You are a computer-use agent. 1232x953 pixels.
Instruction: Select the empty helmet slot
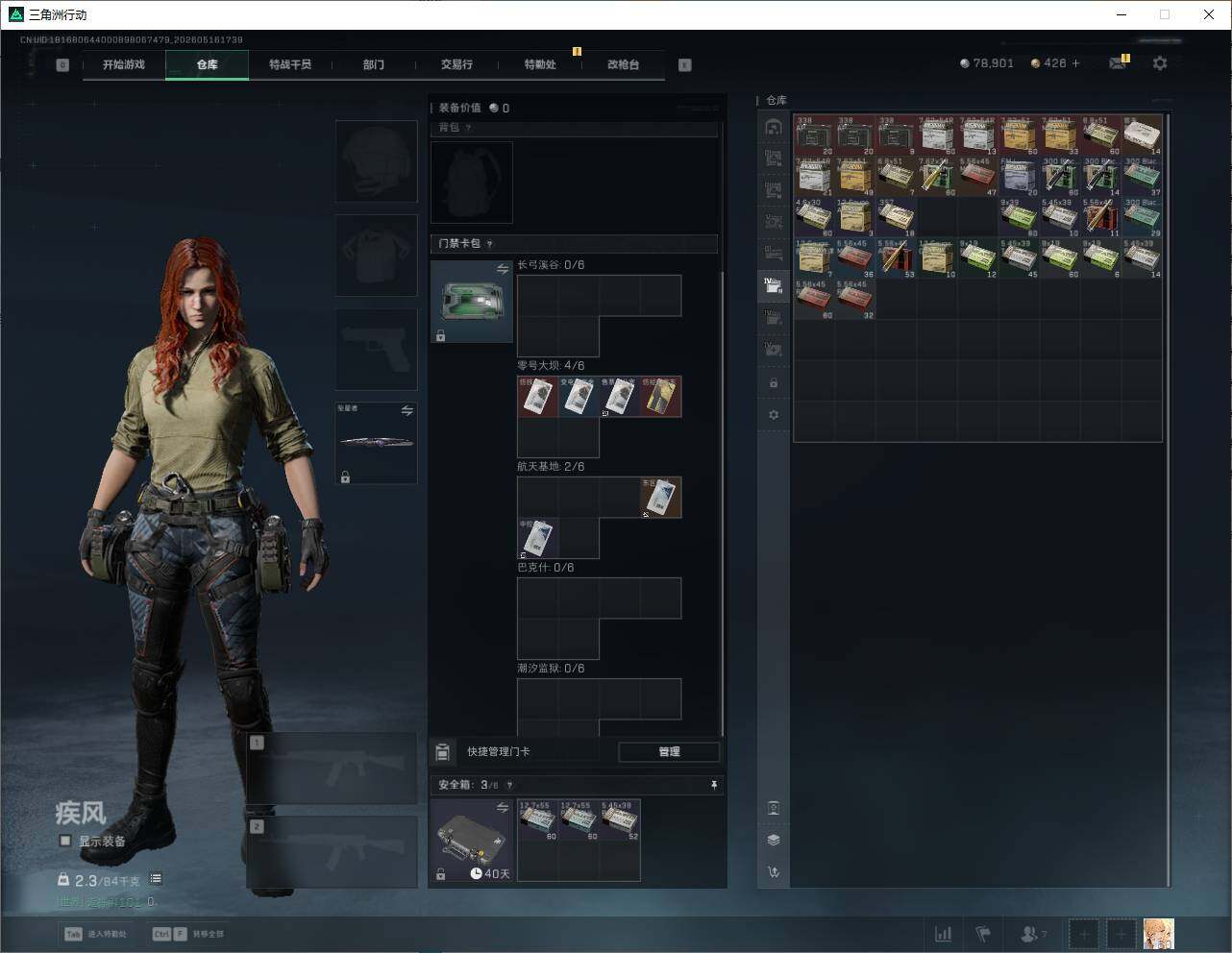(377, 161)
